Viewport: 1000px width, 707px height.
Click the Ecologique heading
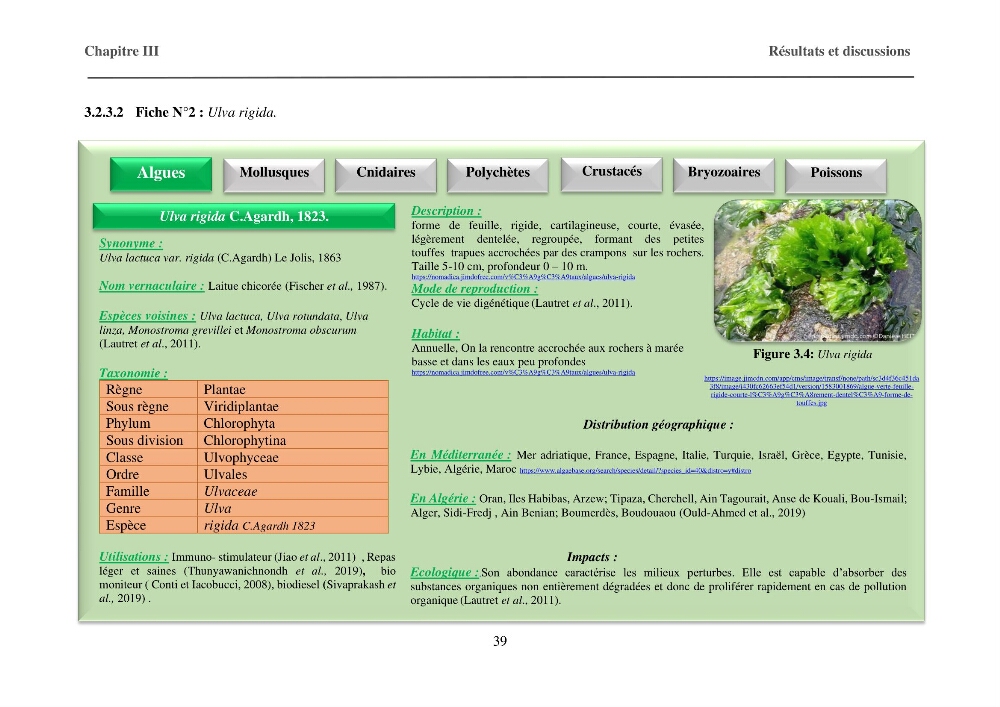(445, 572)
